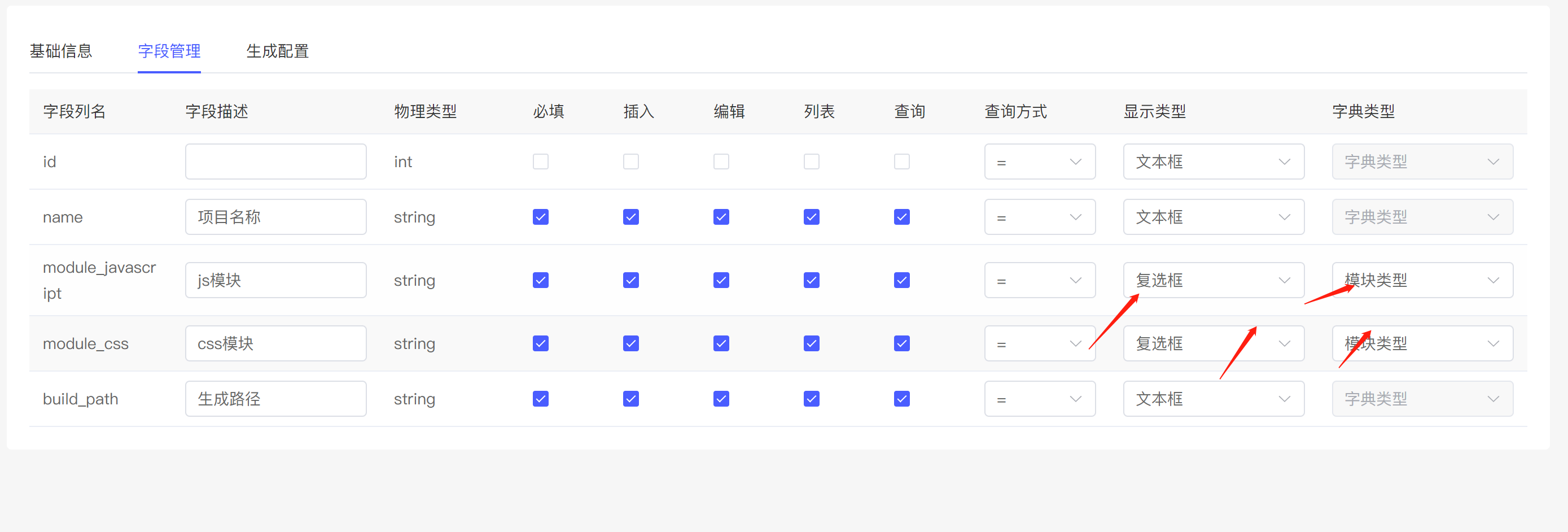The image size is (1568, 532).
Task: Open 字典类型 dropdown for name row
Action: (x=1422, y=217)
